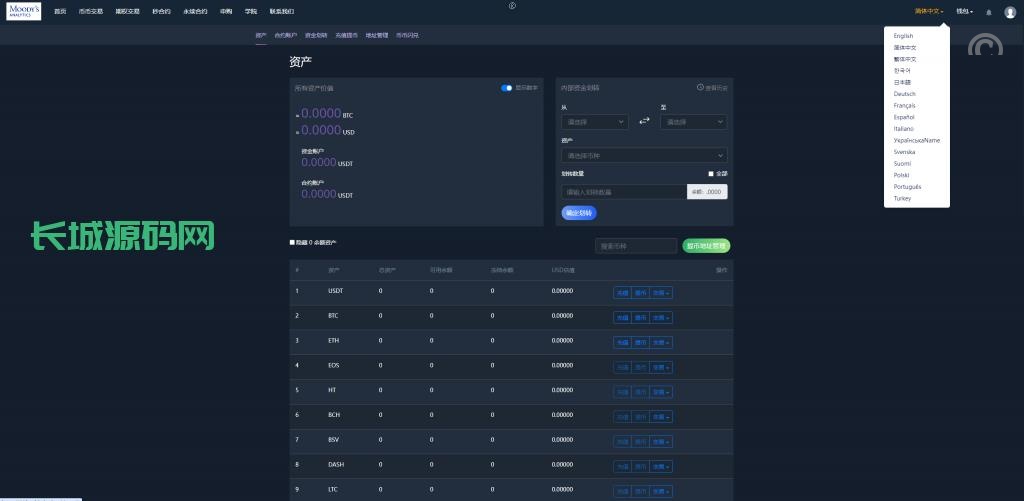Toggle the show numbers switch
1024x501 pixels.
(x=507, y=88)
